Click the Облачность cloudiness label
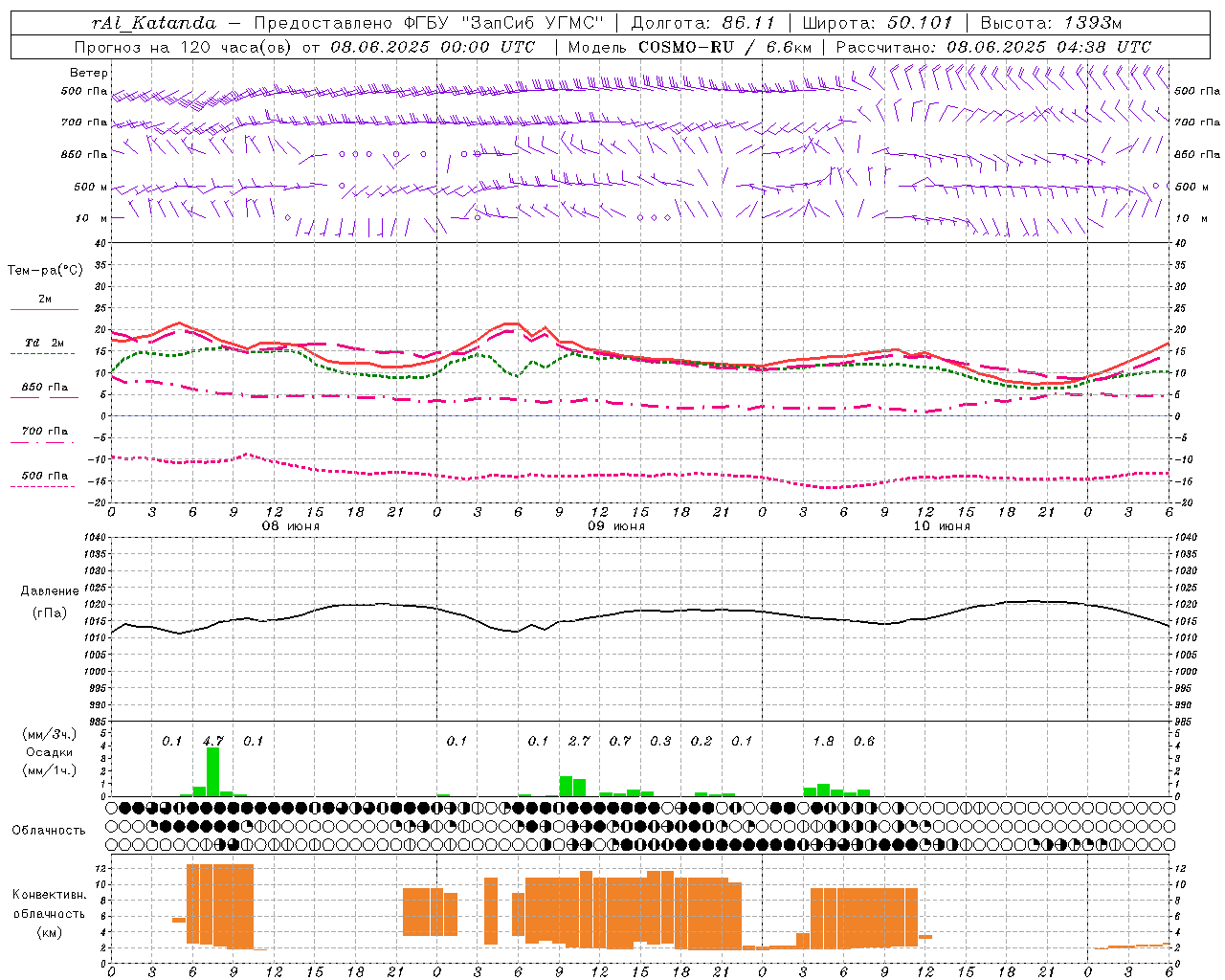1225x980 pixels. 49,831
